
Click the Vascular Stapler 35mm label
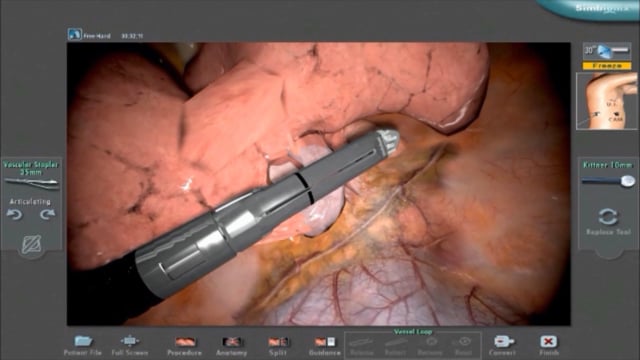click(31, 168)
